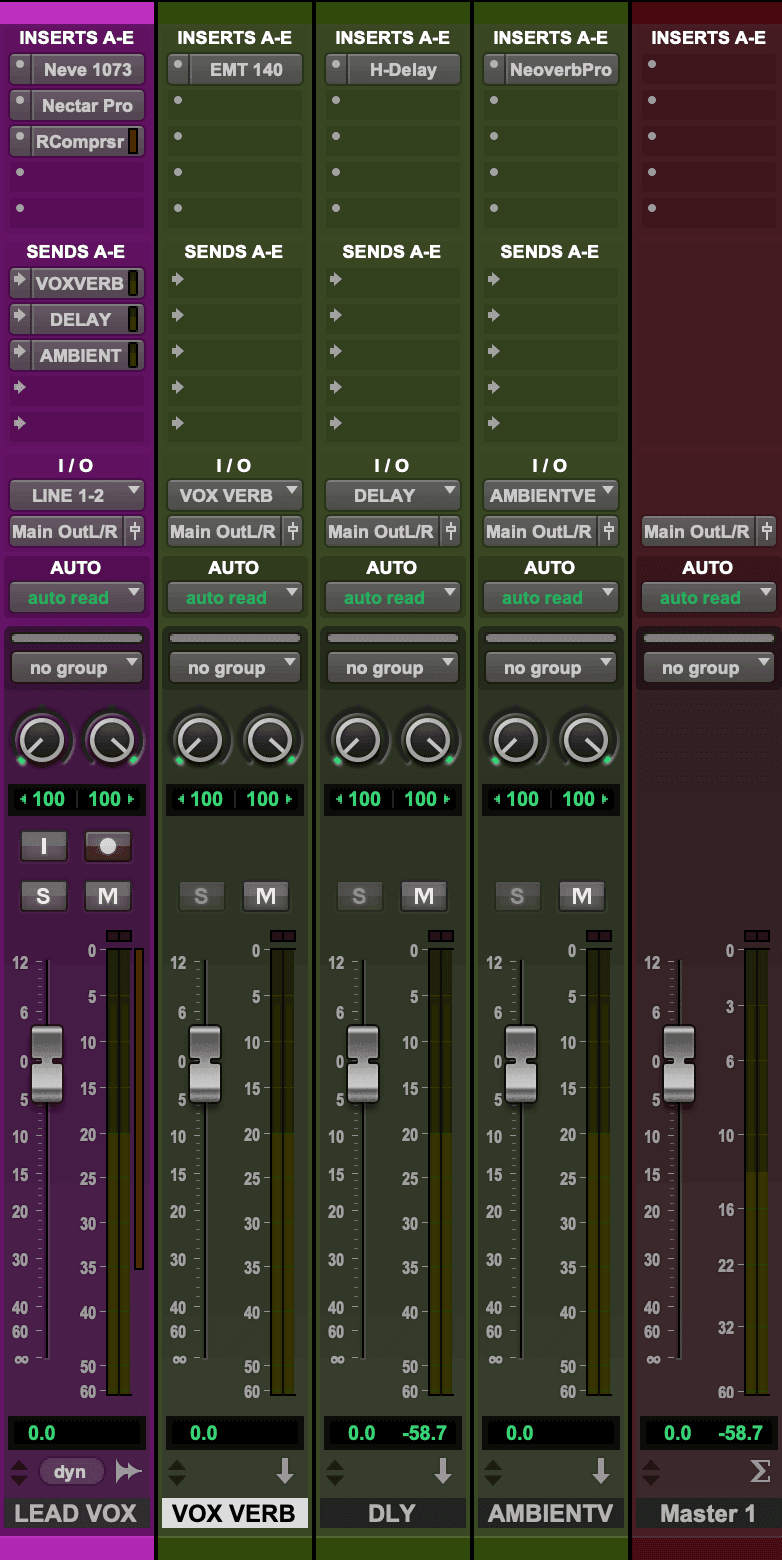
Task: Click the AMBIENTV volume fader handle
Action: coord(521,1063)
